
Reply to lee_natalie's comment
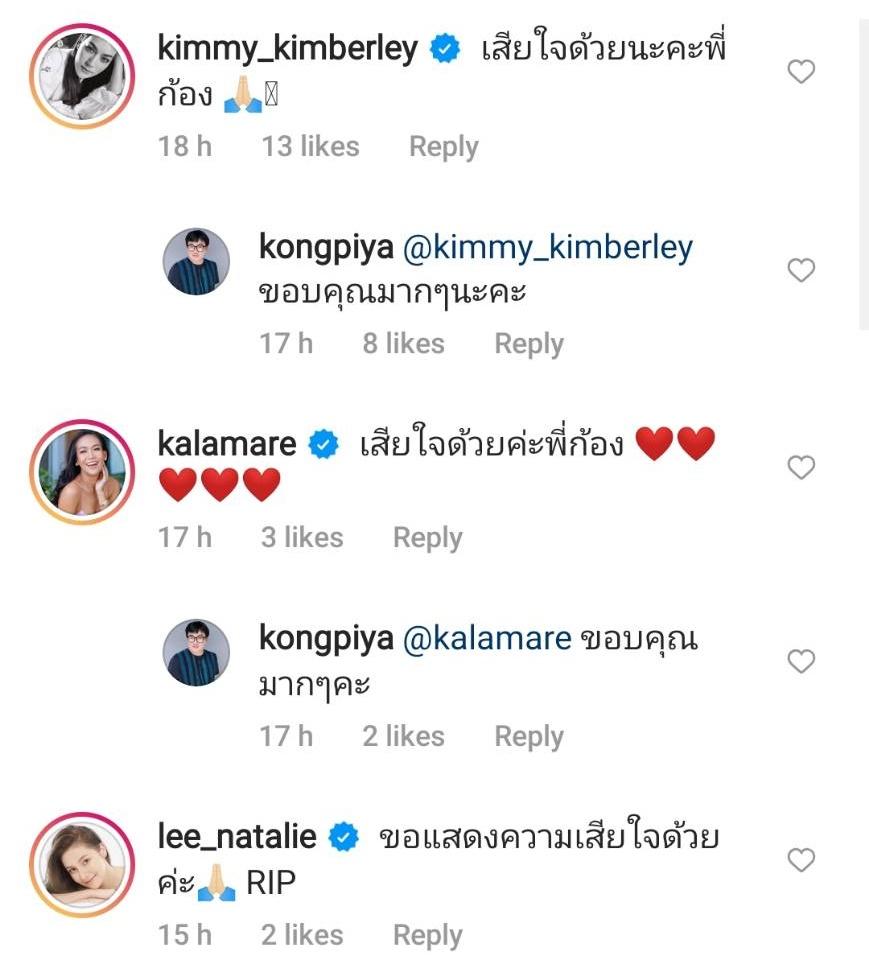click(x=427, y=936)
